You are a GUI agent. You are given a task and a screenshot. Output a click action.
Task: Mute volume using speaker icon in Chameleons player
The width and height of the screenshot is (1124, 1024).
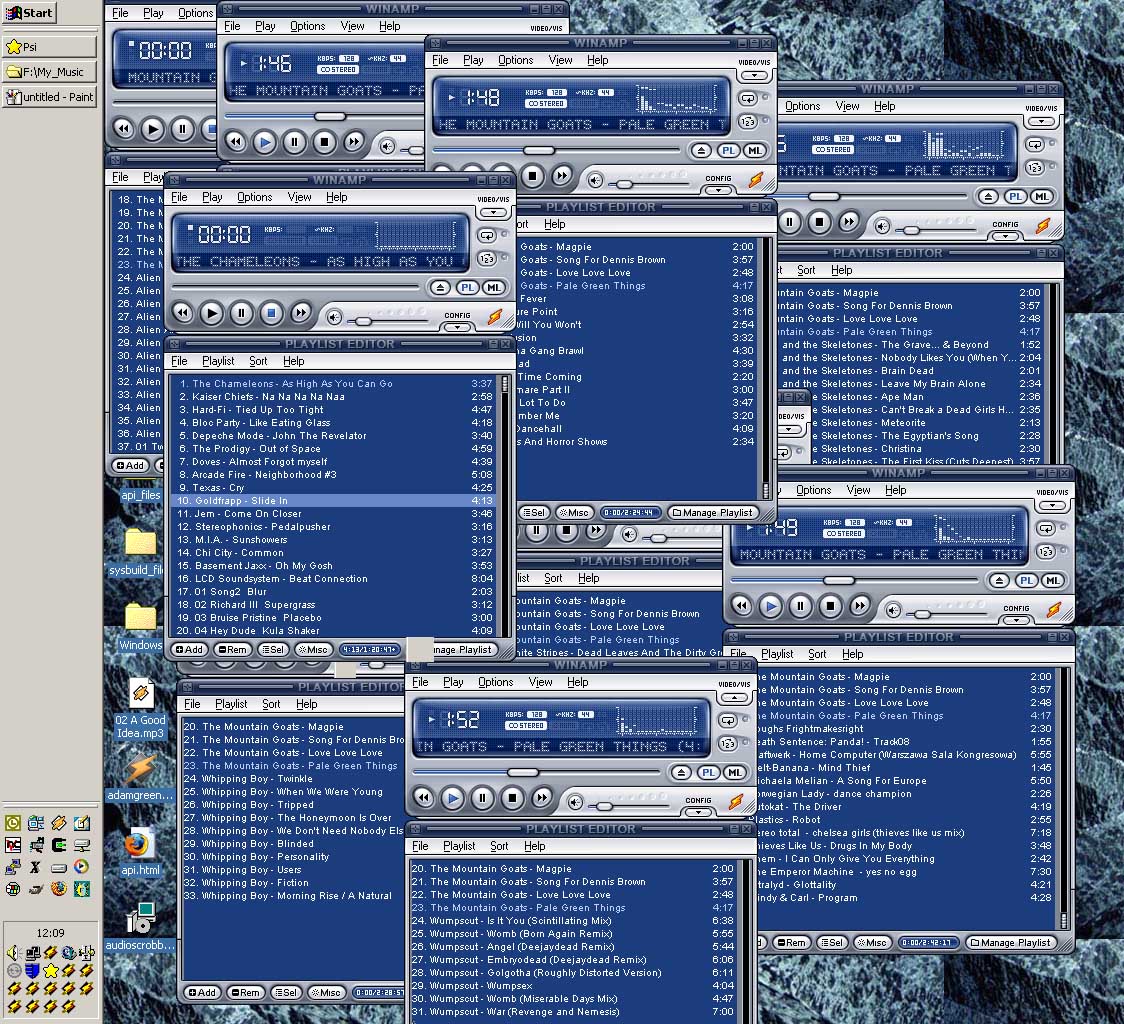[x=335, y=316]
